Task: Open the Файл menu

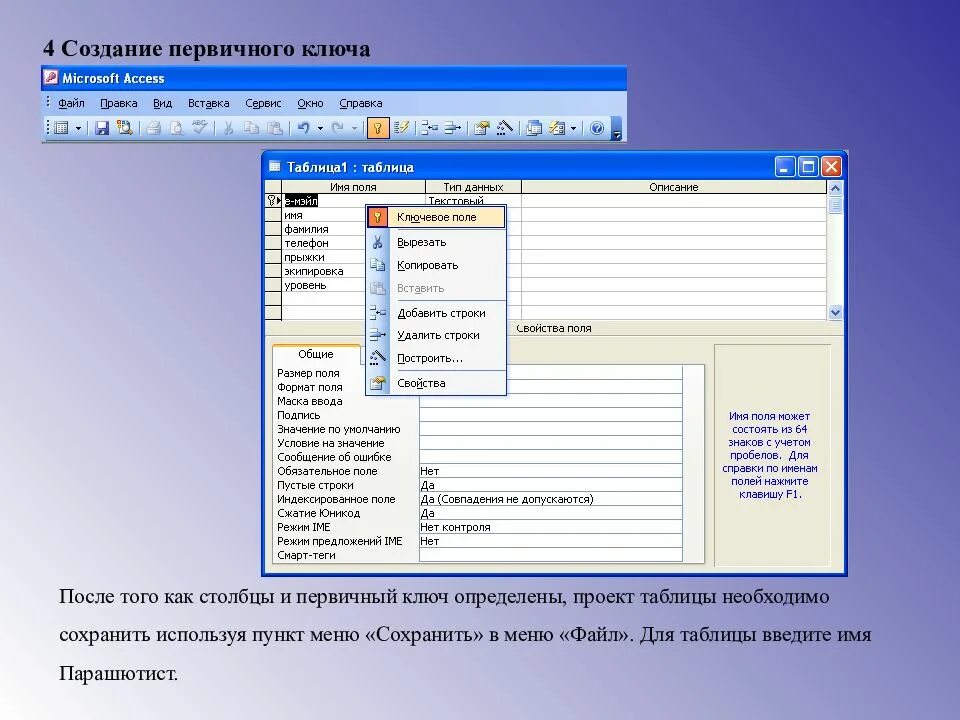Action: click(71, 103)
